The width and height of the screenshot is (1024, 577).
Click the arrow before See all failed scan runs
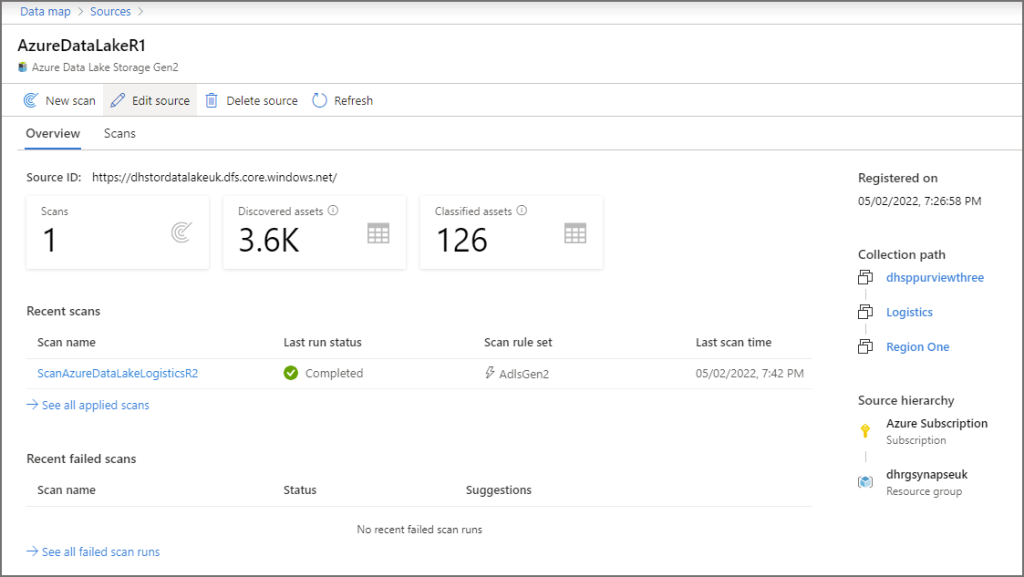pyautogui.click(x=32, y=552)
